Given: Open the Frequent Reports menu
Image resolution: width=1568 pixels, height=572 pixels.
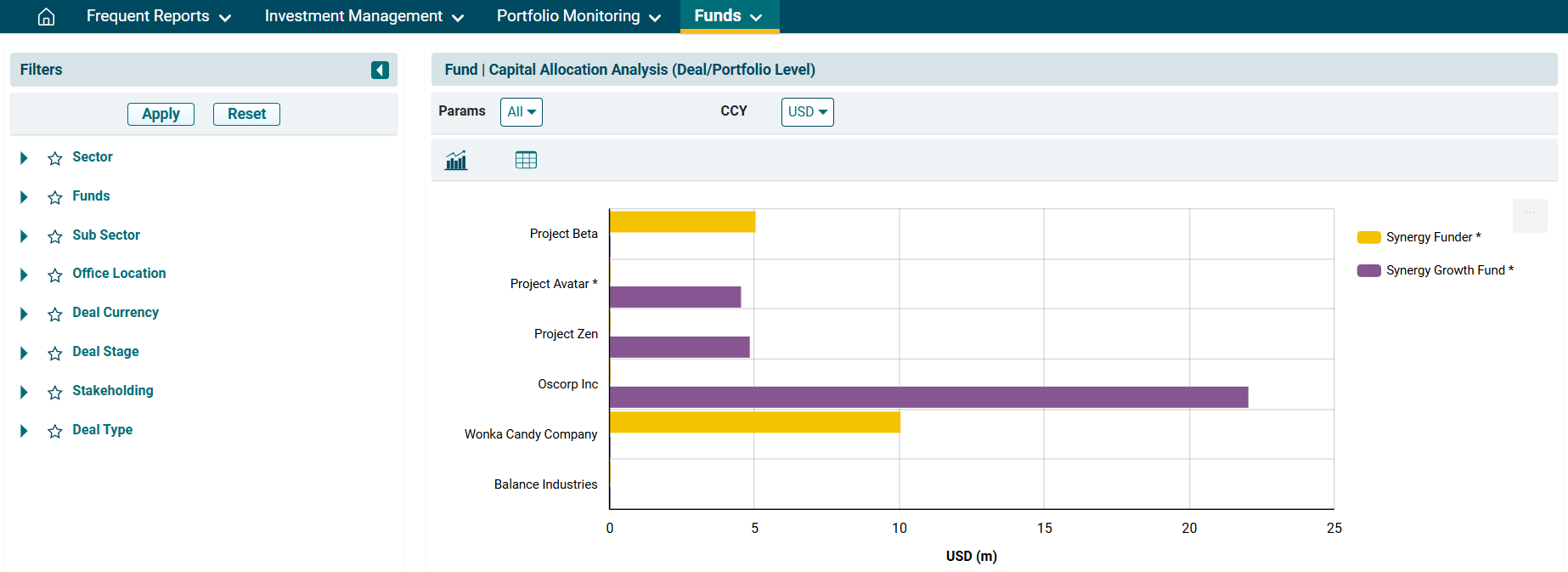Looking at the screenshot, I should point(158,16).
